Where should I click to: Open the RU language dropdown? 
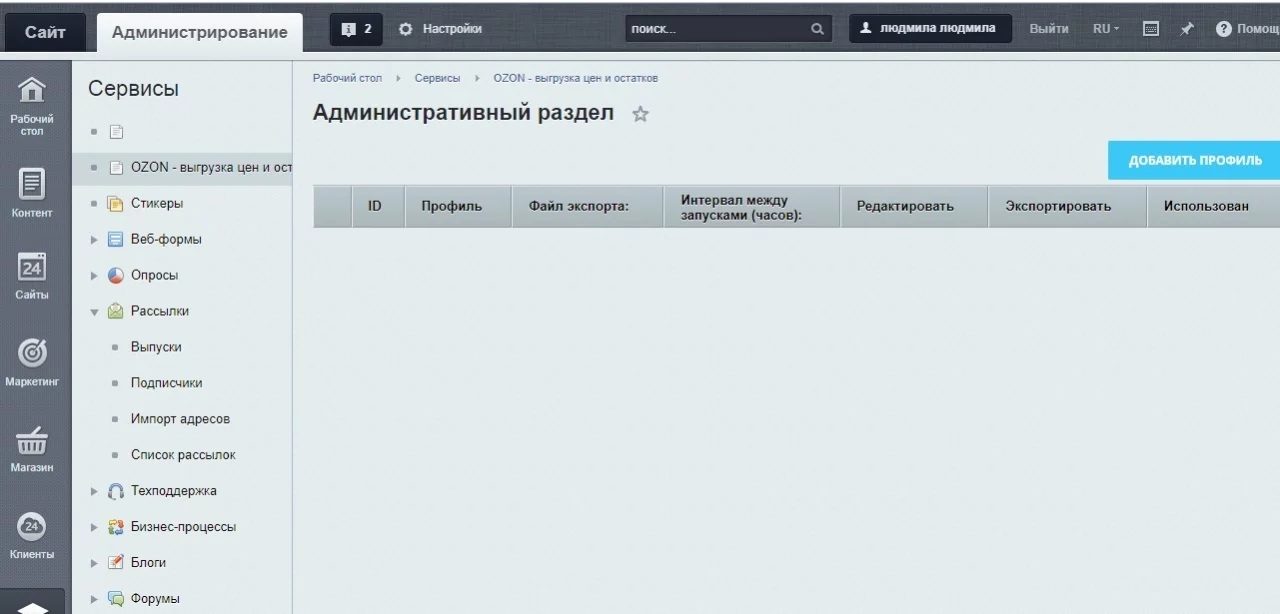(x=1106, y=29)
